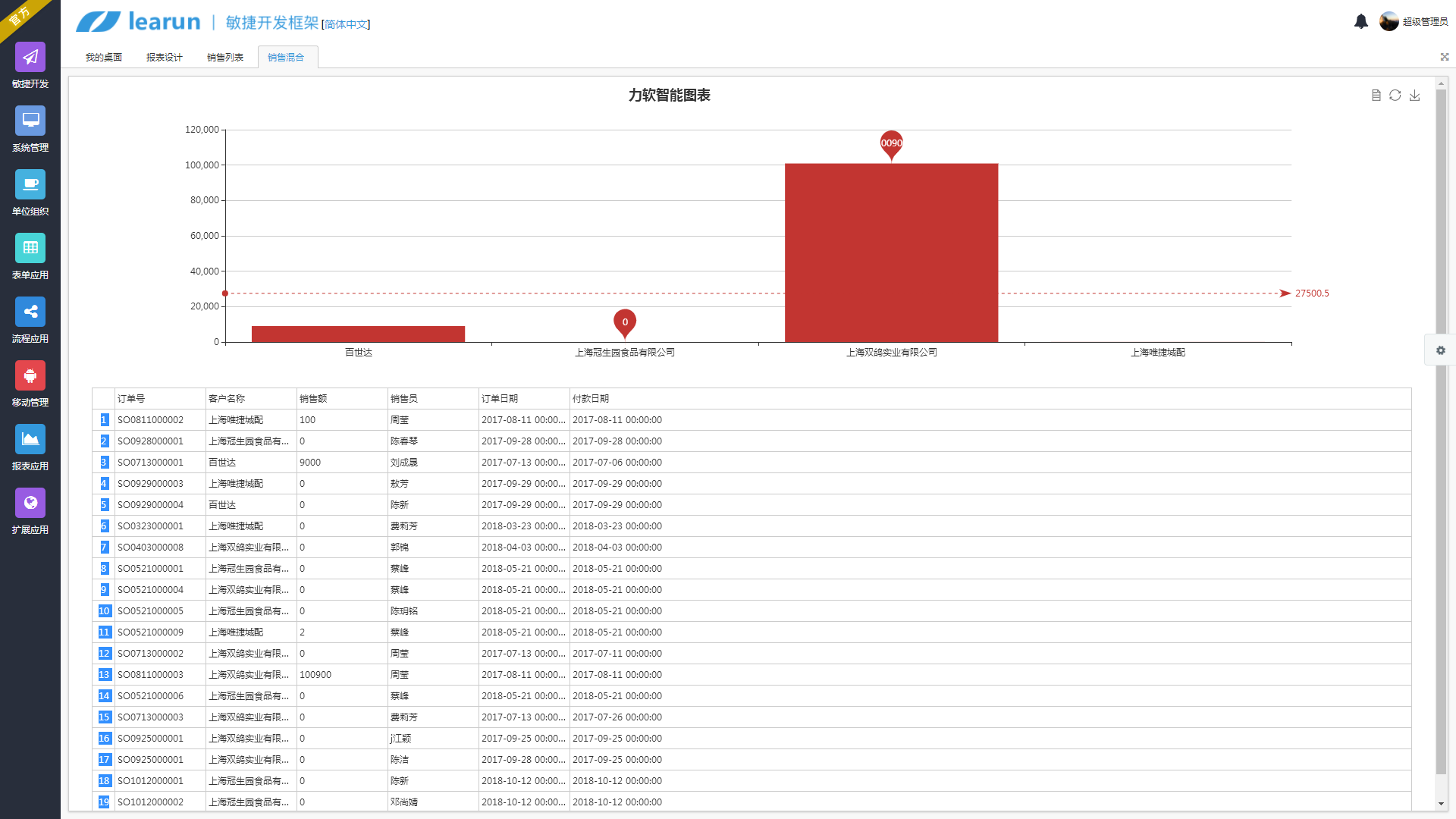
Task: Toggle fullscreen icon beside the tab bar
Action: [1445, 57]
